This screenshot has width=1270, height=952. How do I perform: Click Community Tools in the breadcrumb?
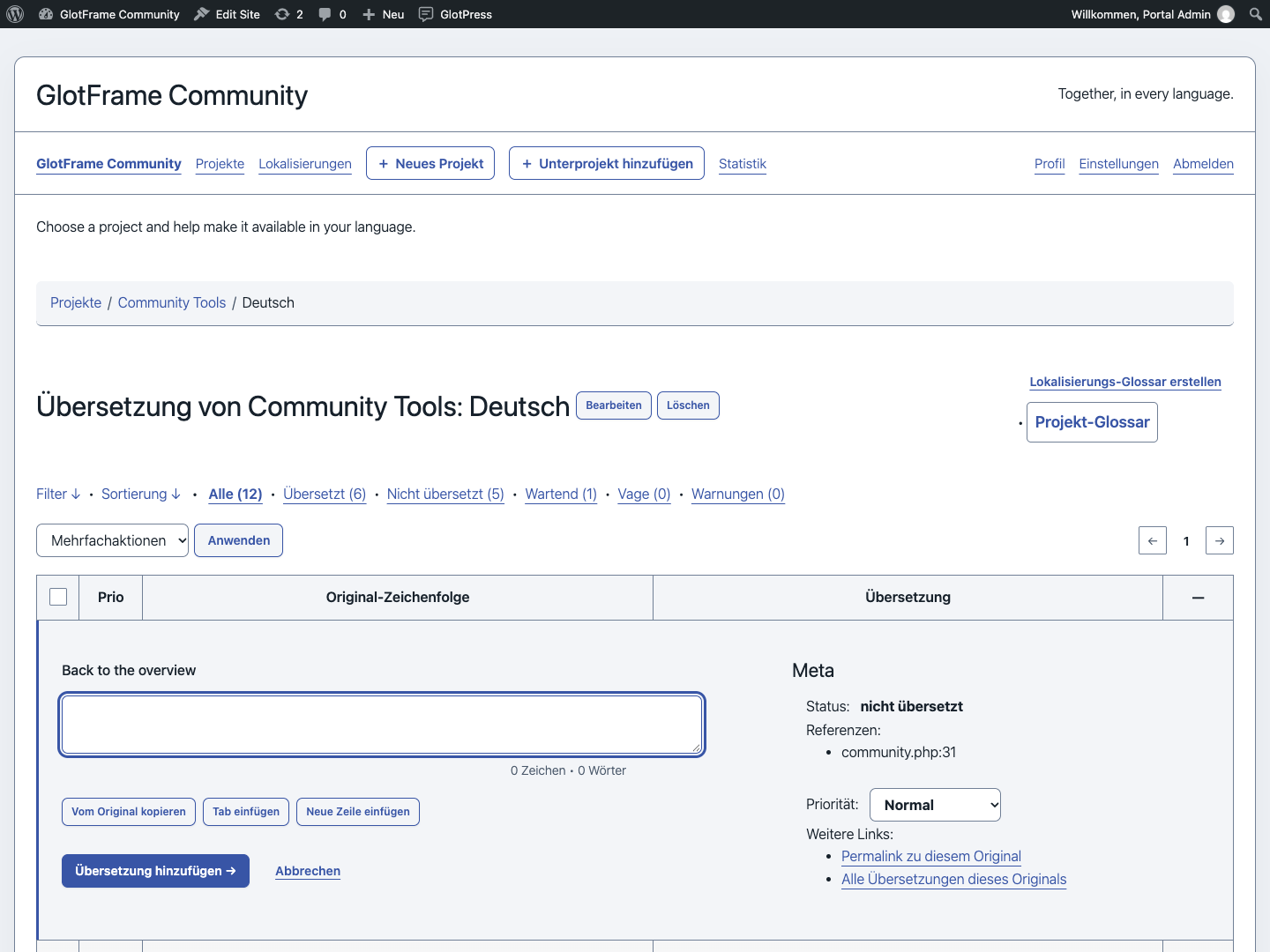pyautogui.click(x=172, y=302)
